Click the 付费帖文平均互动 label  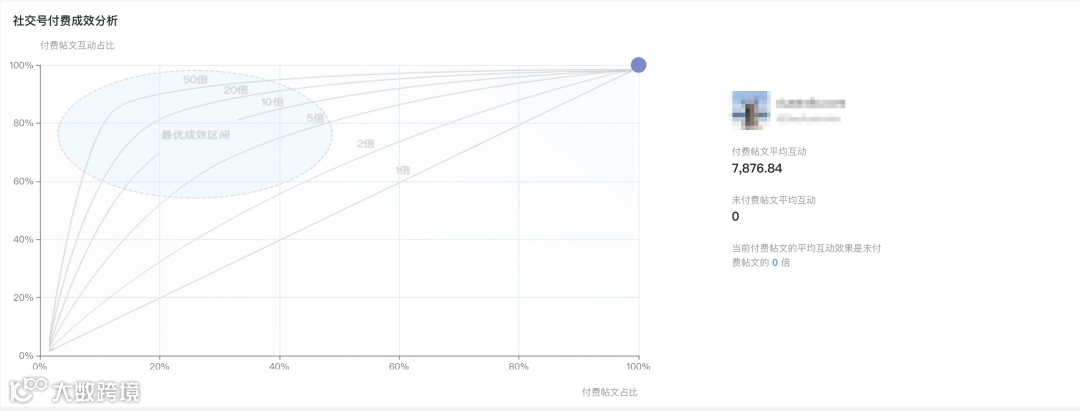(x=769, y=151)
